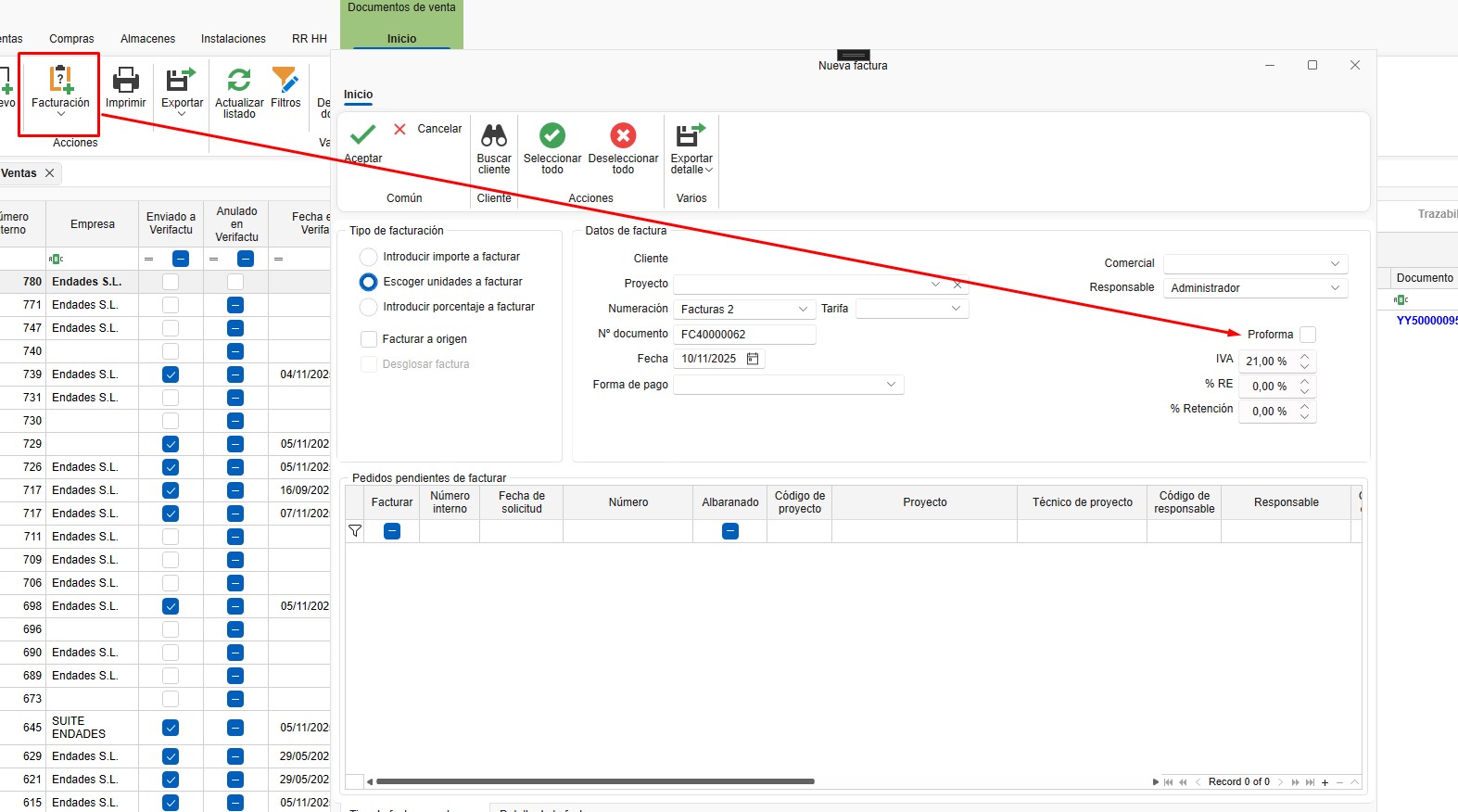Click the Cancelar button
This screenshot has width=1458, height=812.
pyautogui.click(x=427, y=129)
